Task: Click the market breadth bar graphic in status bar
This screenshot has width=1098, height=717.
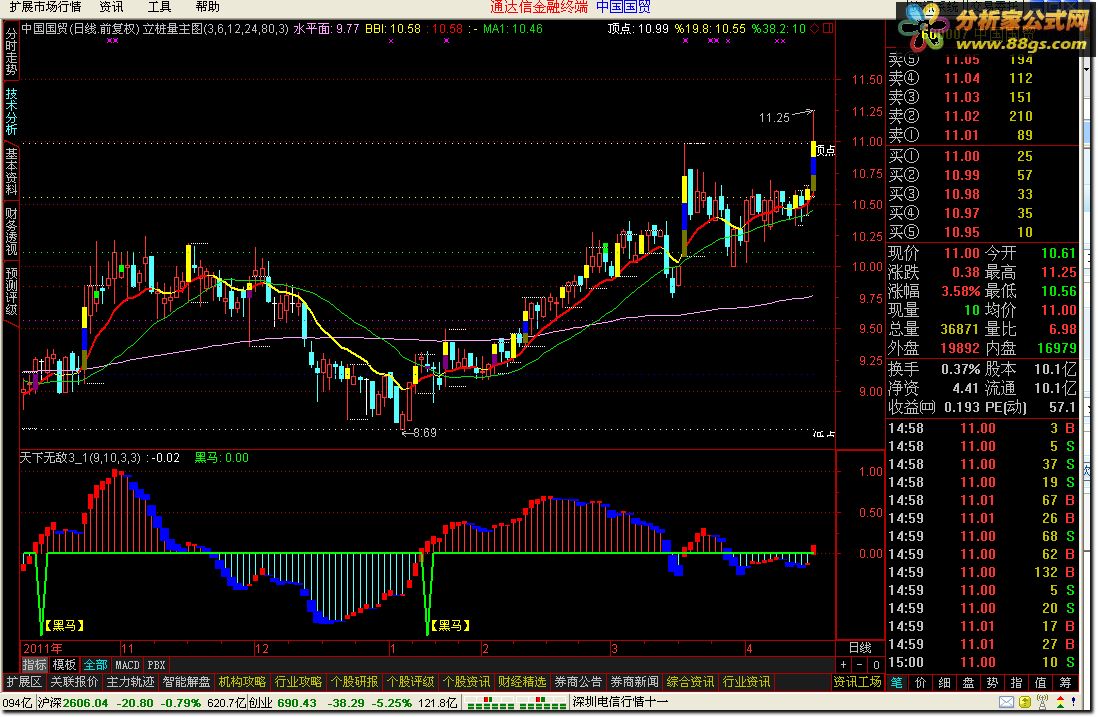Action: [x=516, y=703]
